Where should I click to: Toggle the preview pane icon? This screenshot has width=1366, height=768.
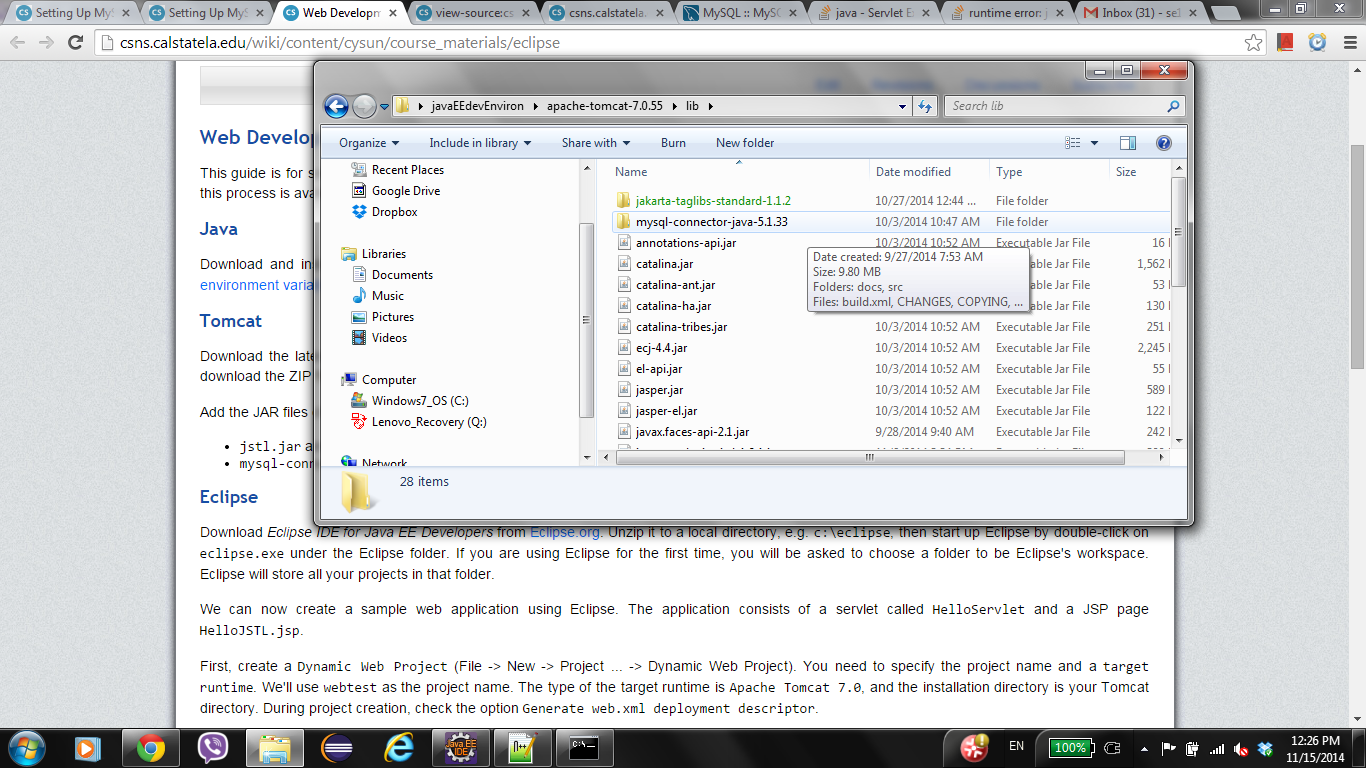(1128, 143)
